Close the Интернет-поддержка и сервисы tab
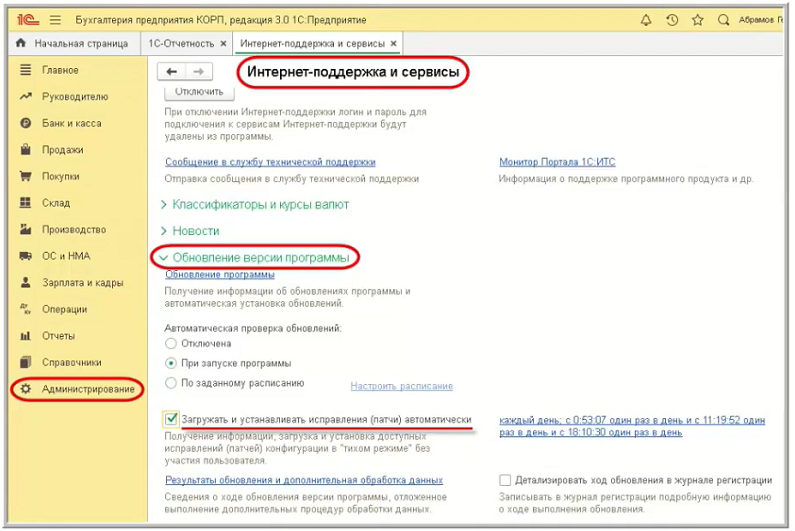Image resolution: width=795 pixels, height=531 pixels. pos(394,44)
